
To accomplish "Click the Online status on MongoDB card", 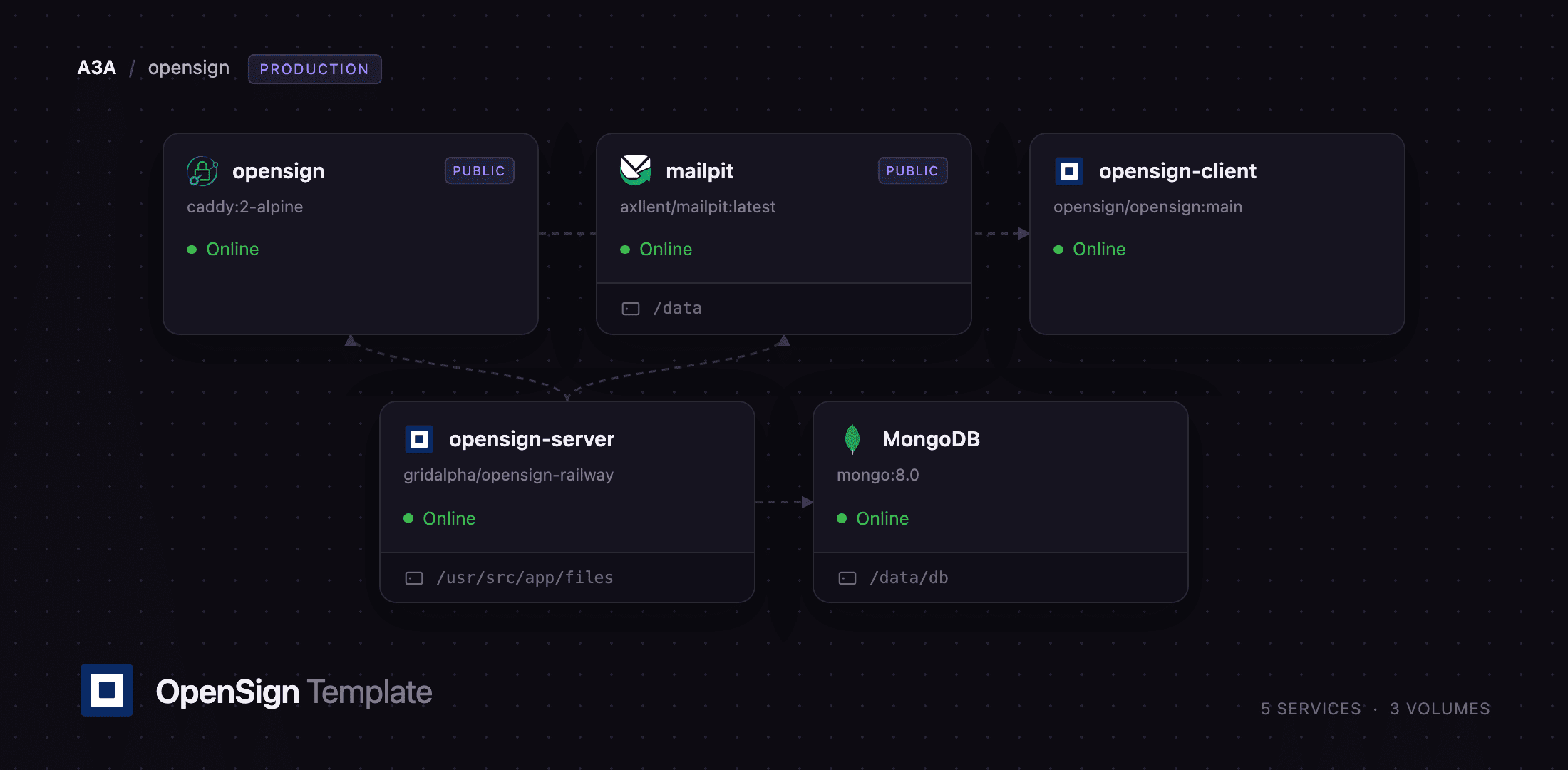I will pyautogui.click(x=882, y=518).
